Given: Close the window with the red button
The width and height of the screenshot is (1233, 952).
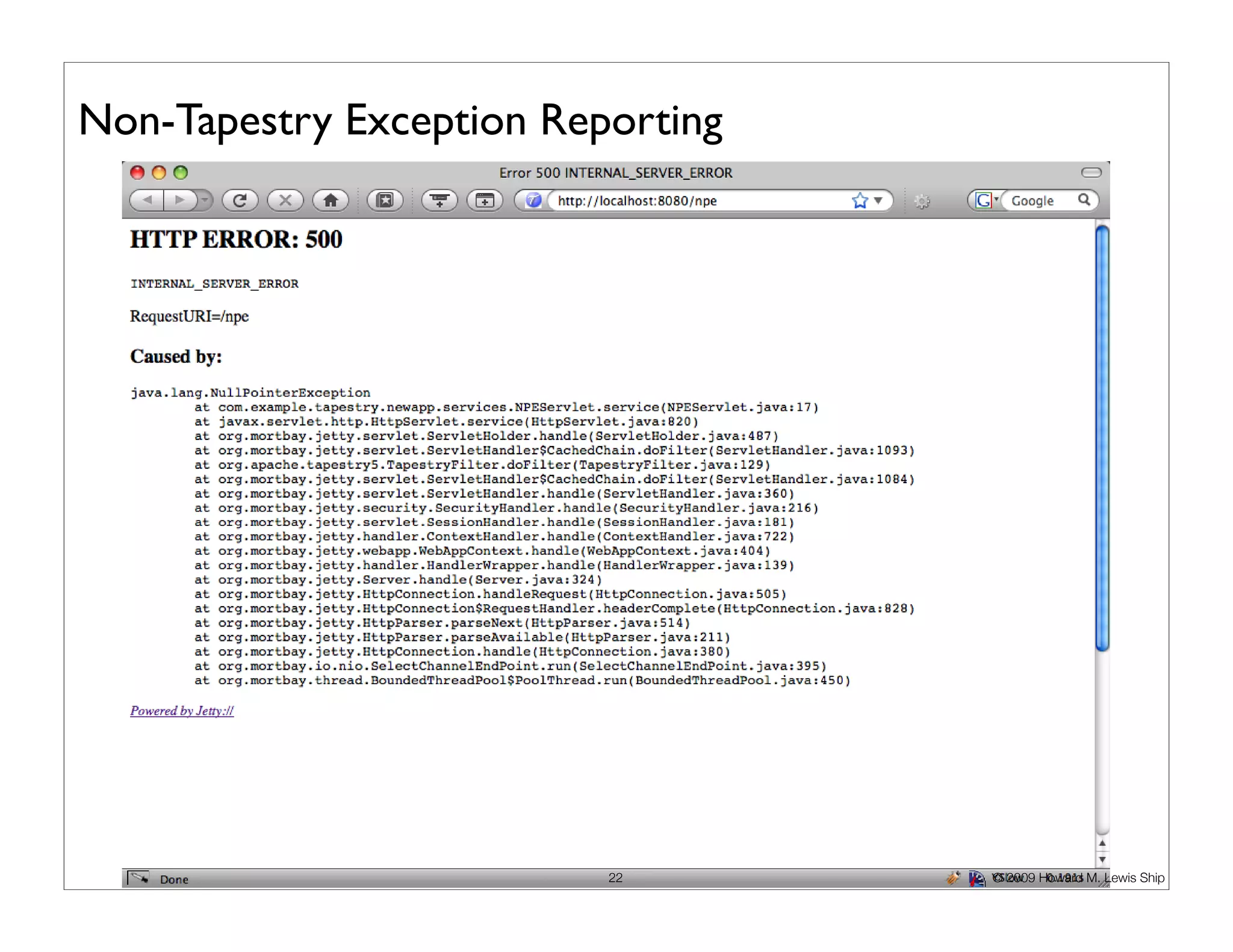Looking at the screenshot, I should pos(137,173).
